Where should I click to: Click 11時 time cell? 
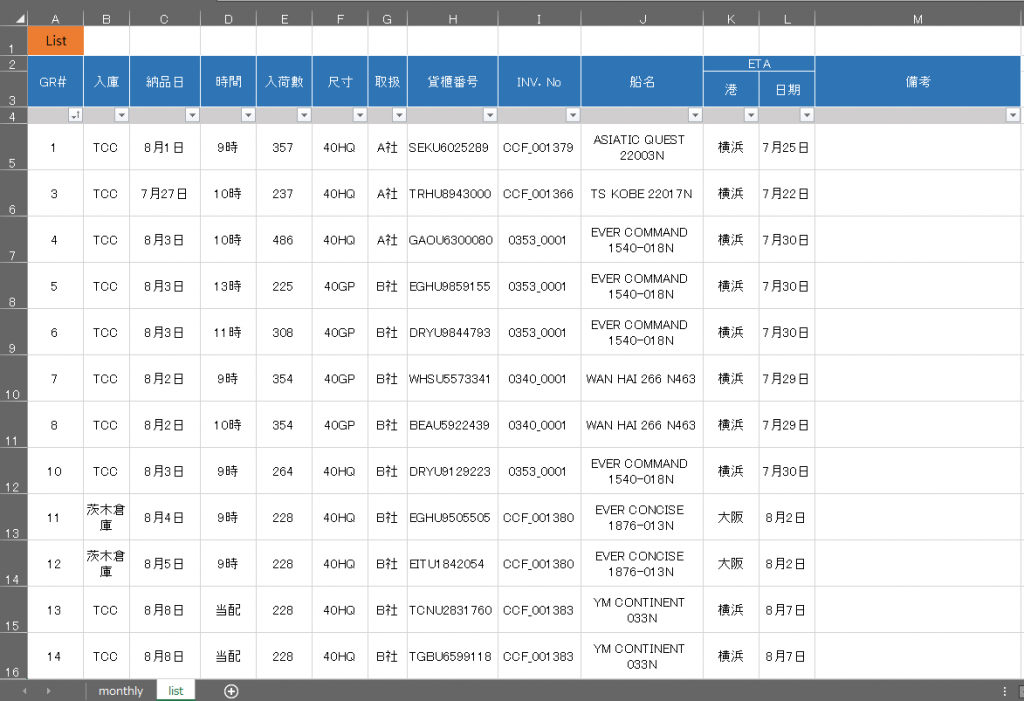(228, 333)
